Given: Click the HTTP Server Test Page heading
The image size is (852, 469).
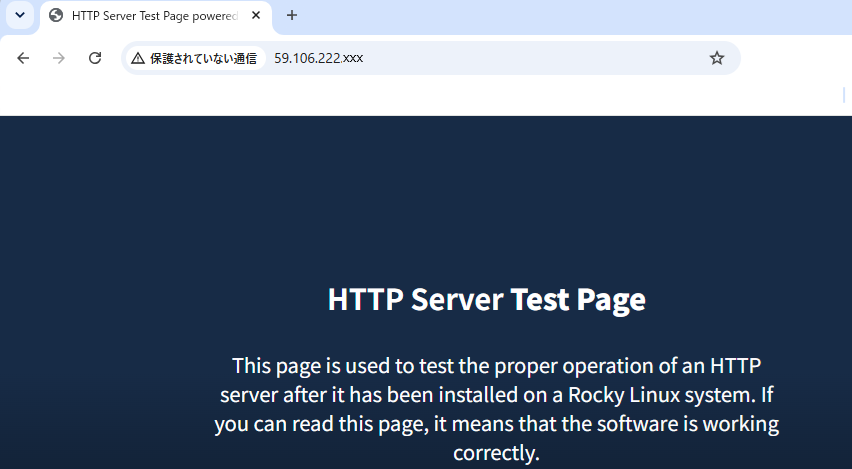Looking at the screenshot, I should [487, 299].
